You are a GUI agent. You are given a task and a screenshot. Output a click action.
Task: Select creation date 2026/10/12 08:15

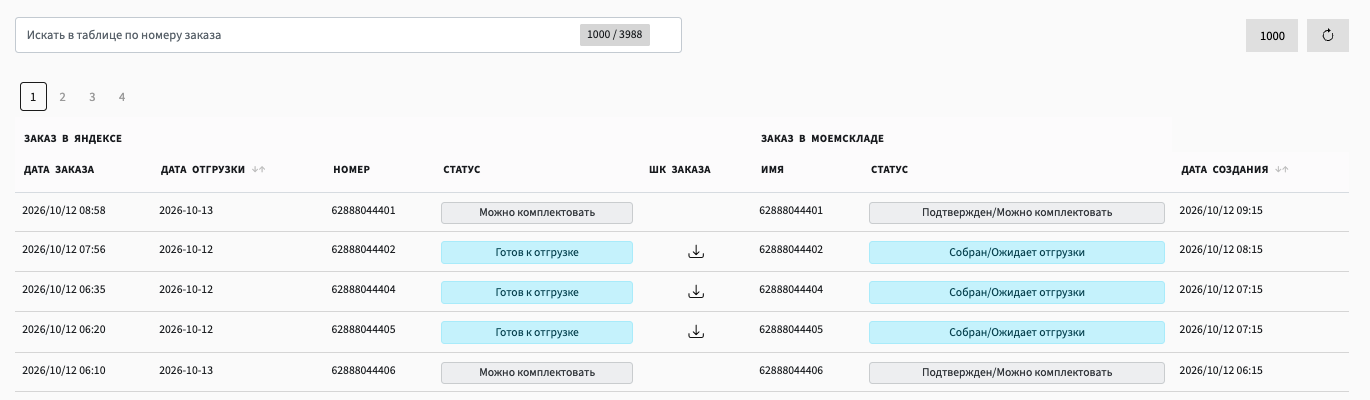click(1221, 250)
